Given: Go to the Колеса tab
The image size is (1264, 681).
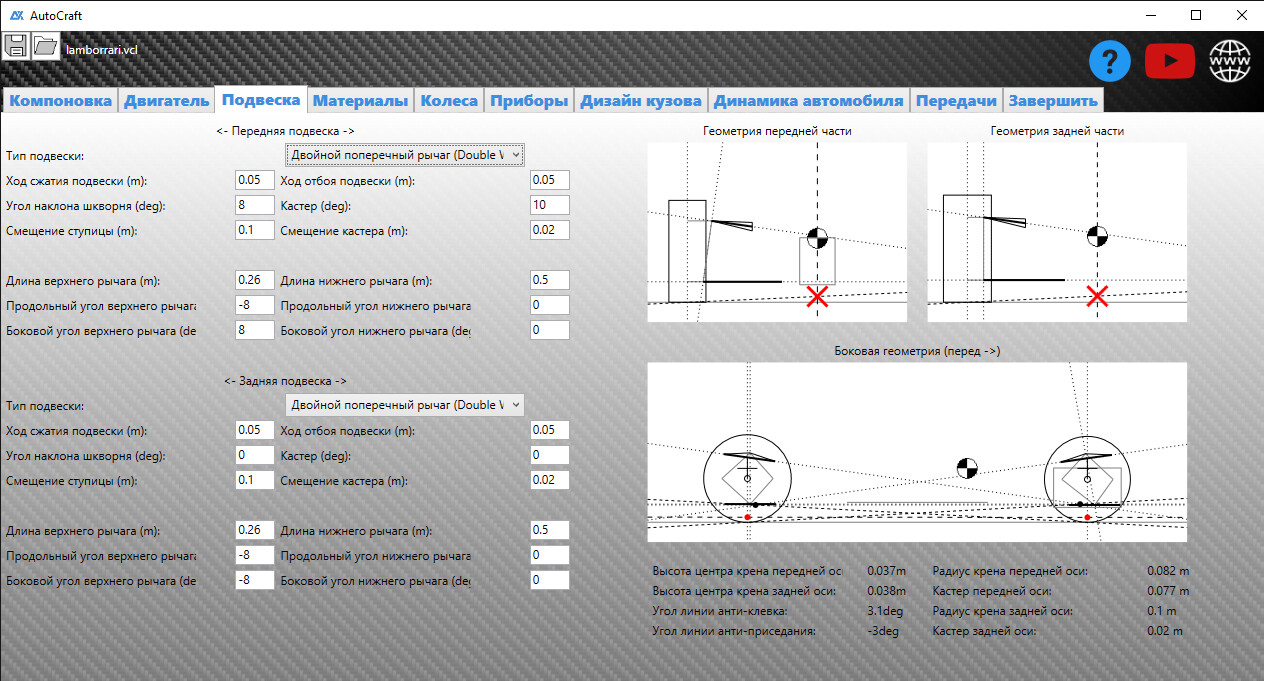Looking at the screenshot, I should point(448,101).
